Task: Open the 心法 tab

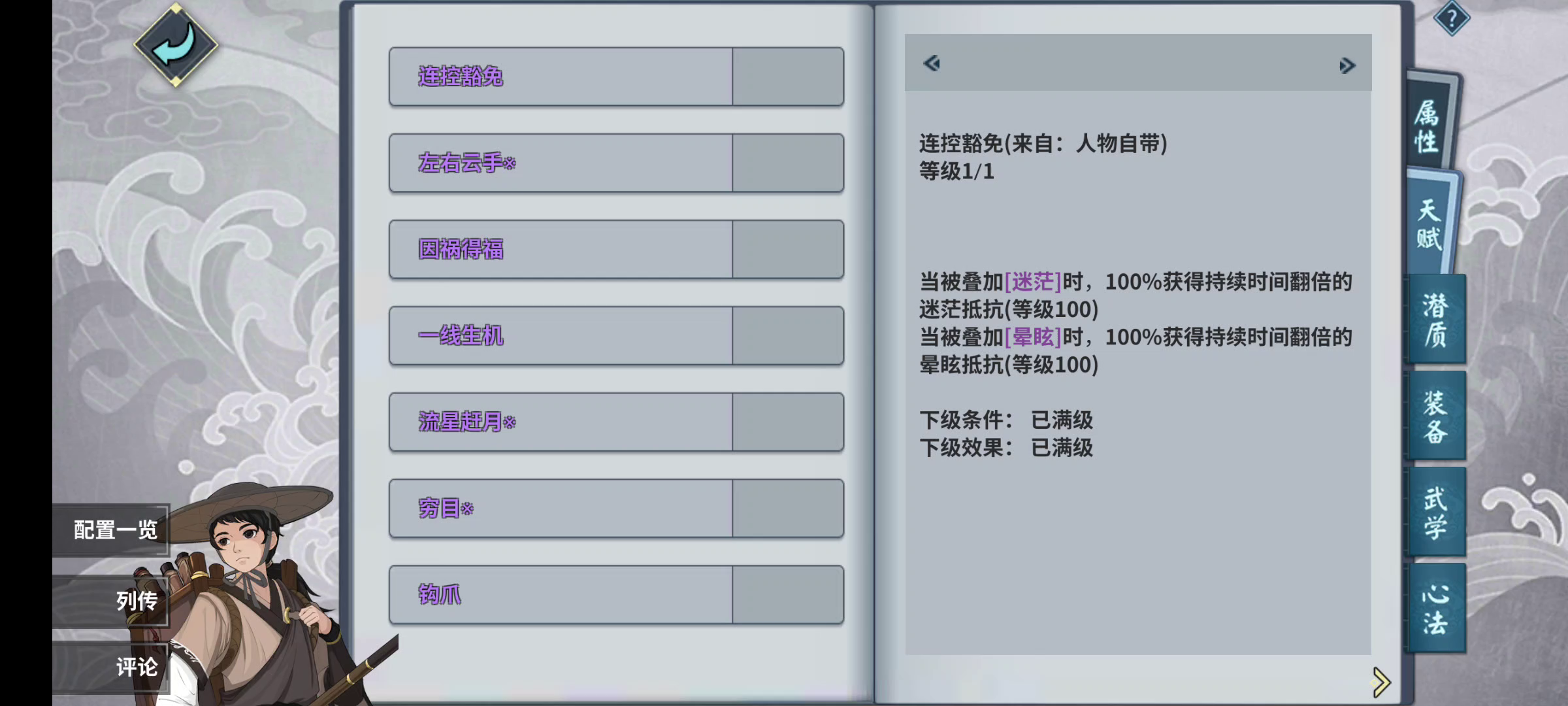Action: tap(1435, 608)
